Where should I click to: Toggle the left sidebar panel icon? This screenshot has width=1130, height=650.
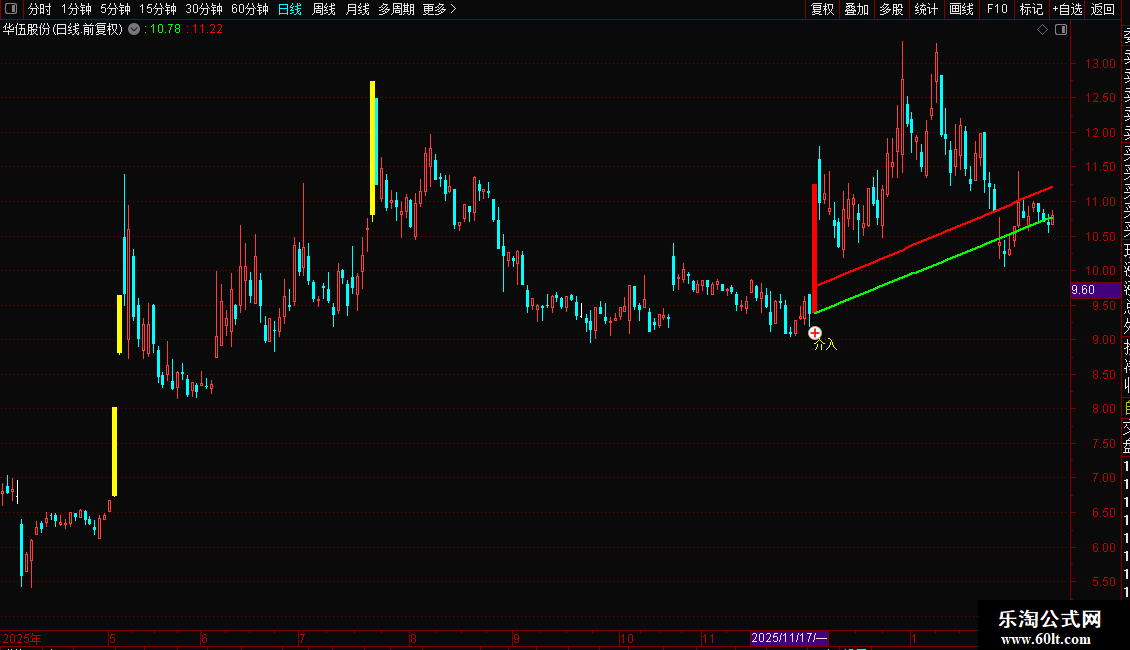pyautogui.click(x=11, y=9)
